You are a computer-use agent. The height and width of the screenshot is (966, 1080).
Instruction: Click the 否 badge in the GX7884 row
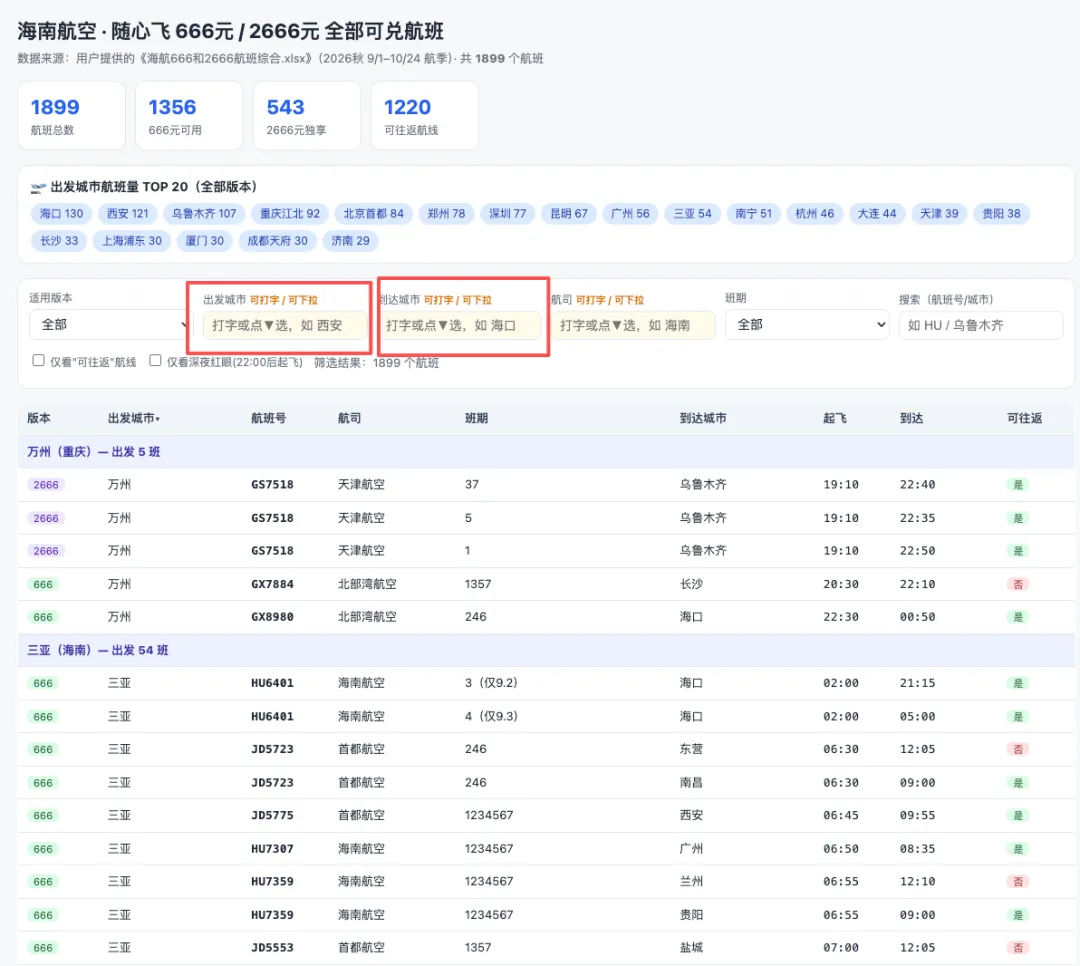point(1018,584)
